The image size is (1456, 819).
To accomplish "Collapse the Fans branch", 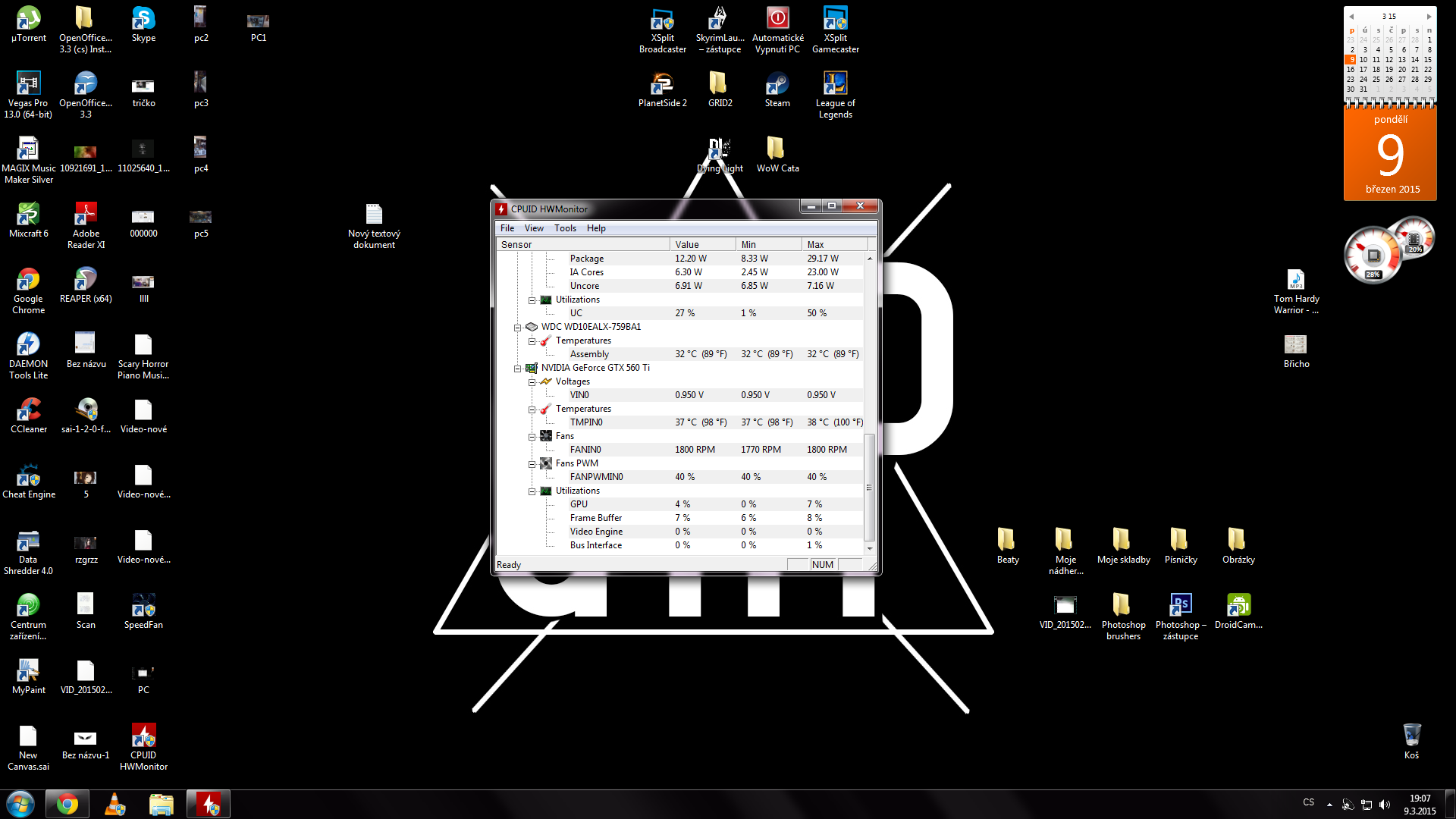I will pyautogui.click(x=532, y=437).
